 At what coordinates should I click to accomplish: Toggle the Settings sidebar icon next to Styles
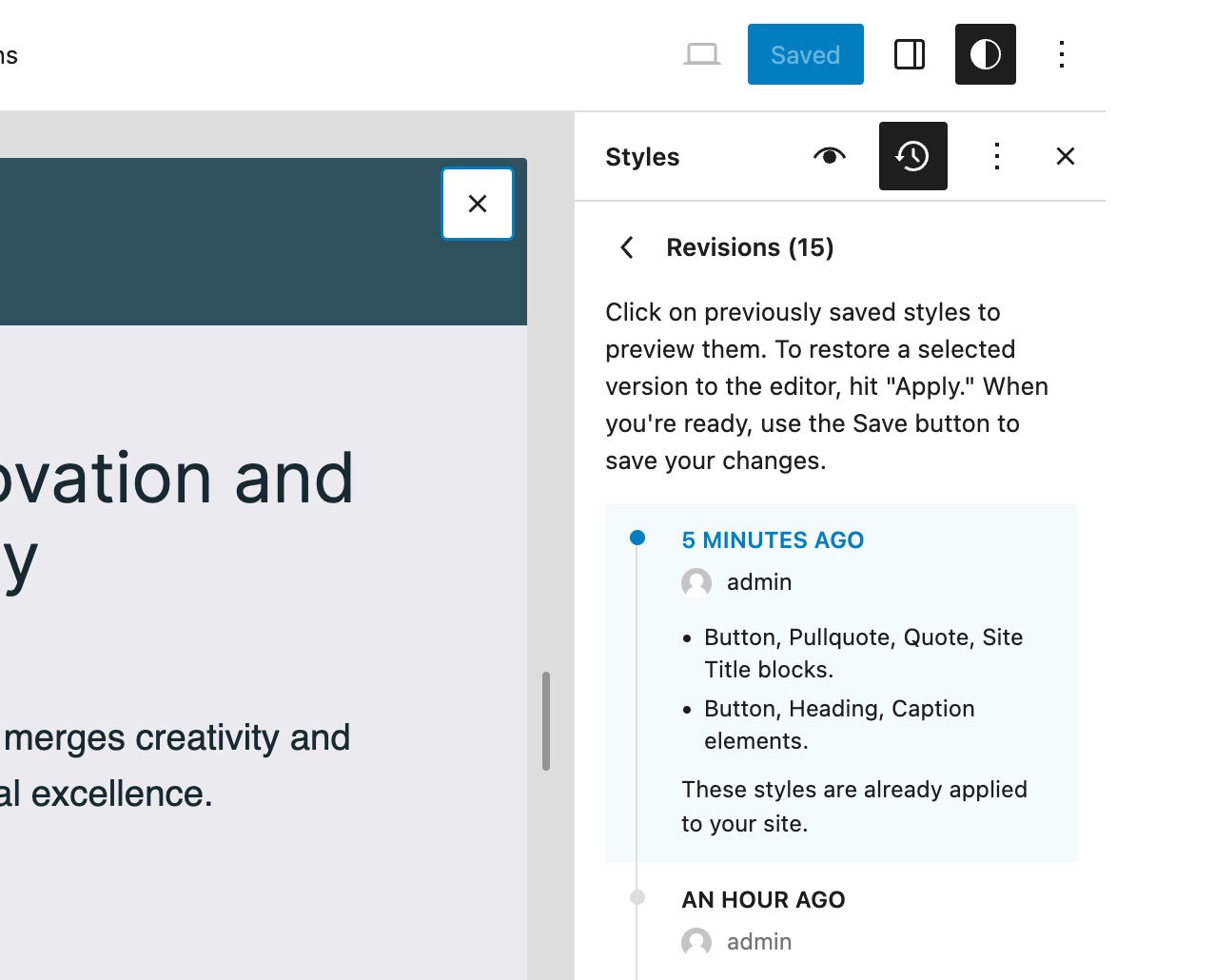click(908, 54)
